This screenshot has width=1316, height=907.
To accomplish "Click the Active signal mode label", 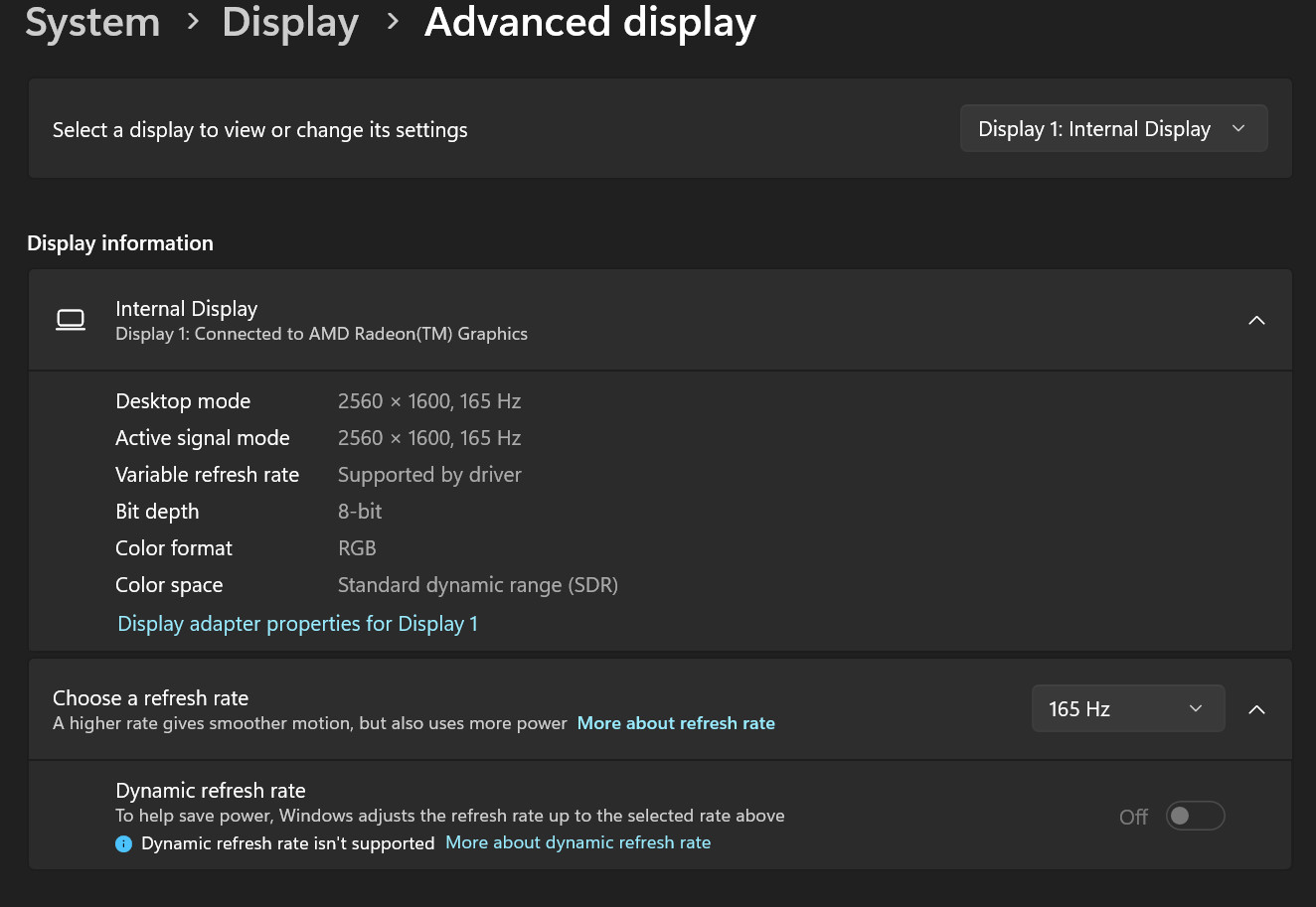I will [203, 438].
